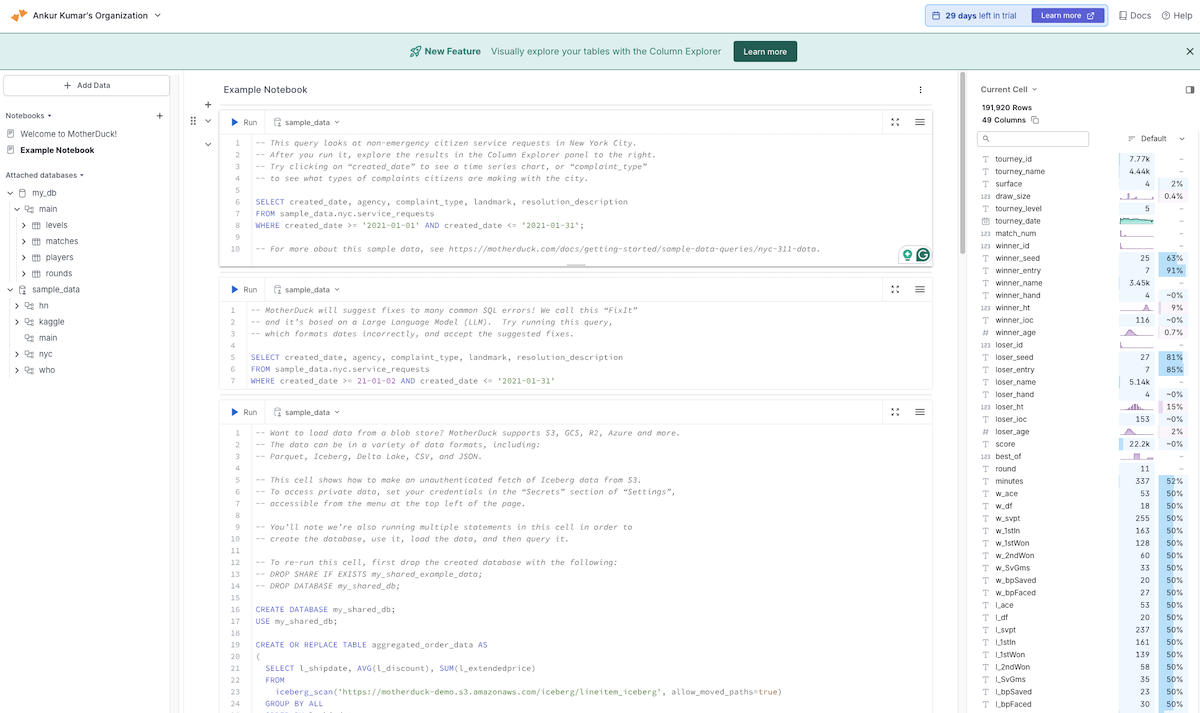Select the Example Notebook entry
Screen dimensions: 1200x713
pos(57,150)
